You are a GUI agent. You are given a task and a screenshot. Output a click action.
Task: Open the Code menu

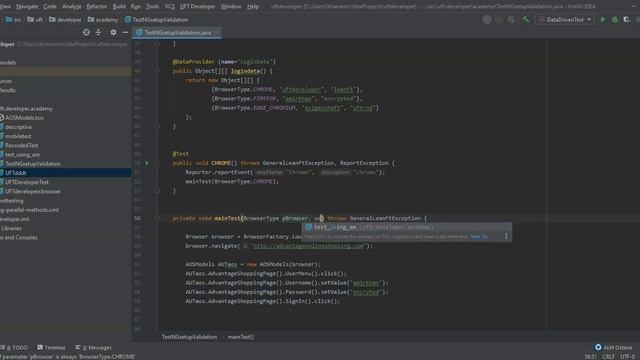(50, 7)
